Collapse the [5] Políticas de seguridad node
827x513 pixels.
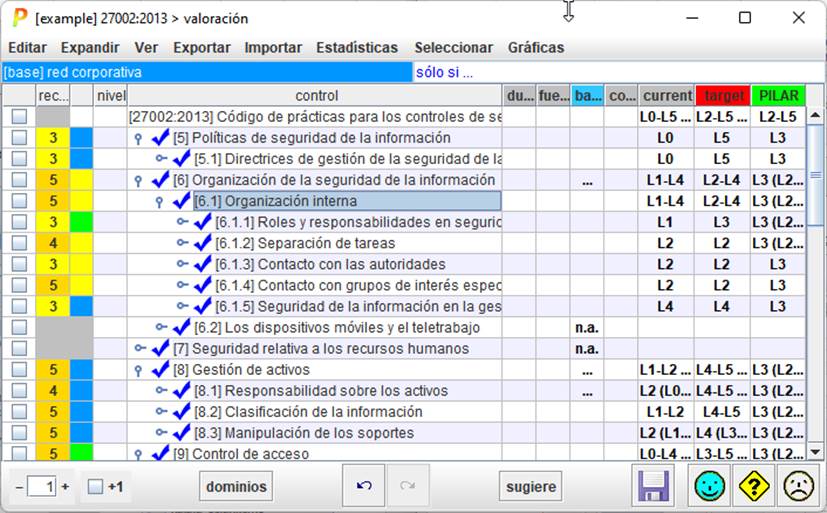tap(138, 138)
